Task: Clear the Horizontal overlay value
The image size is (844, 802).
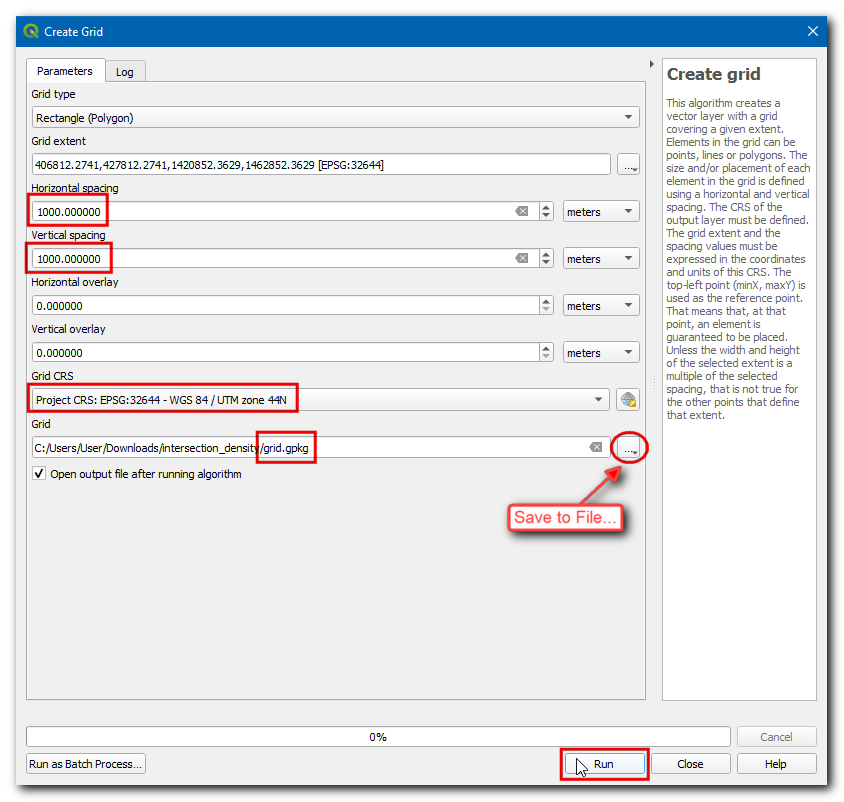Action: (x=522, y=306)
